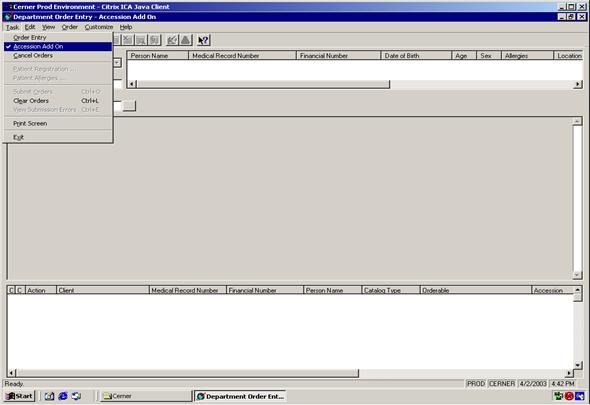The image size is (590, 405).
Task: Select the checked Accession Add On item
Action: pos(58,46)
